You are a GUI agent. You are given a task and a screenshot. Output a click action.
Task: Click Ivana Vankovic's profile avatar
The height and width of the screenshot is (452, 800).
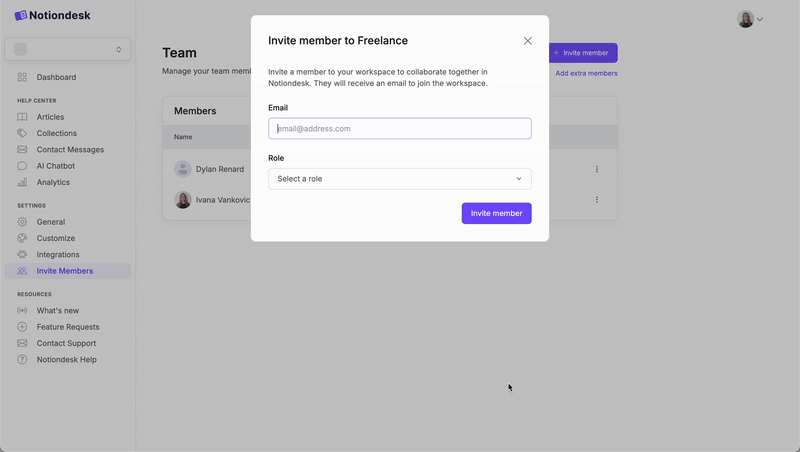pos(183,200)
